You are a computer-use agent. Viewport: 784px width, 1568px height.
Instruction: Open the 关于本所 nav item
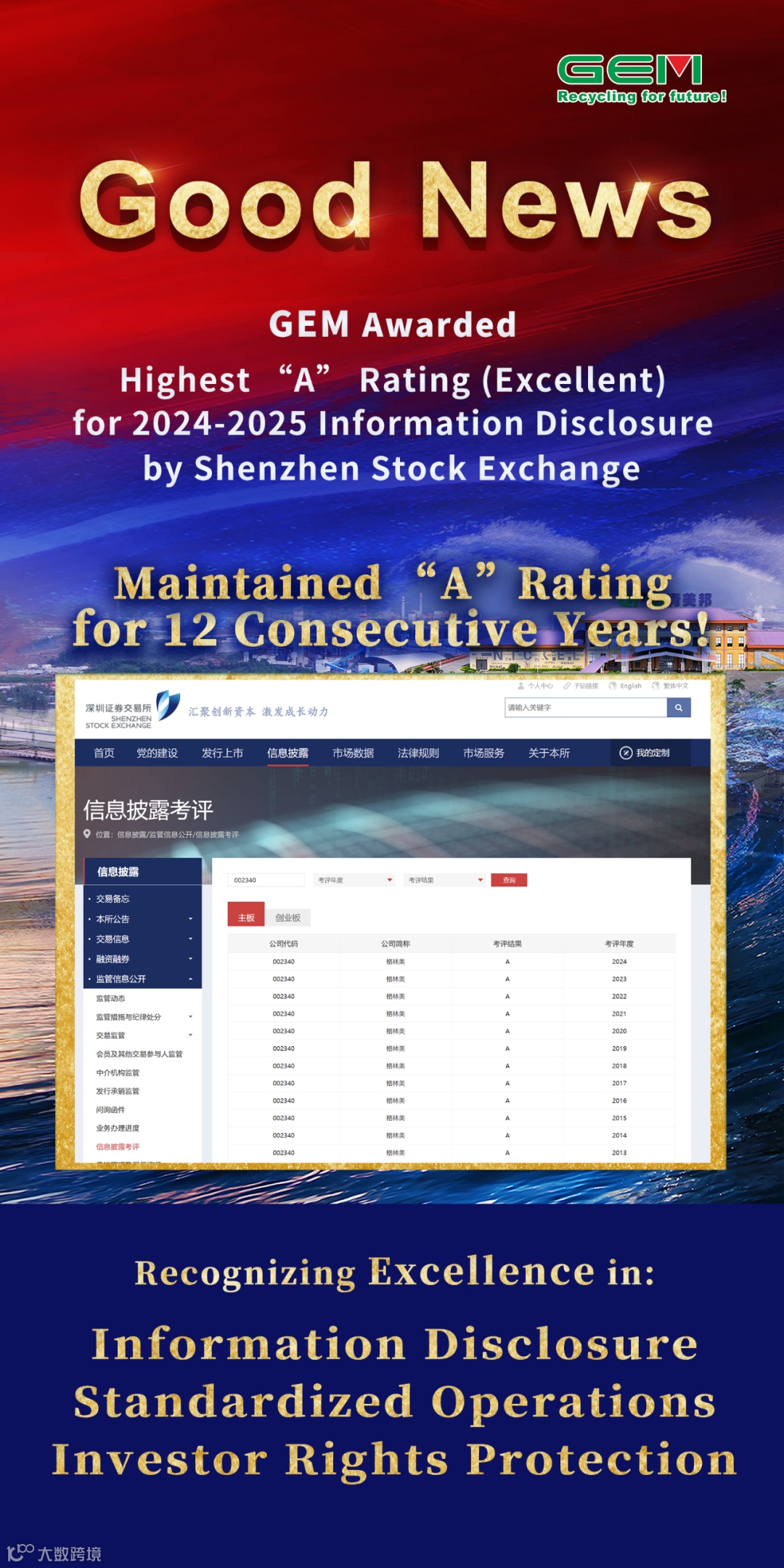click(549, 753)
